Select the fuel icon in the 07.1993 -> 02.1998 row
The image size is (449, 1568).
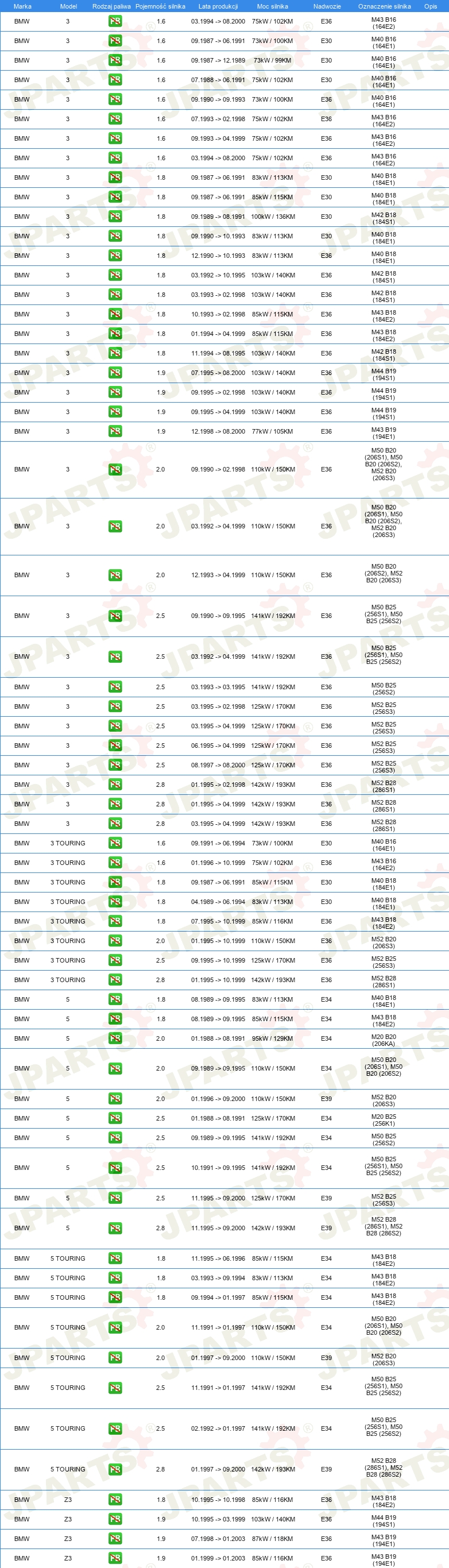115,119
